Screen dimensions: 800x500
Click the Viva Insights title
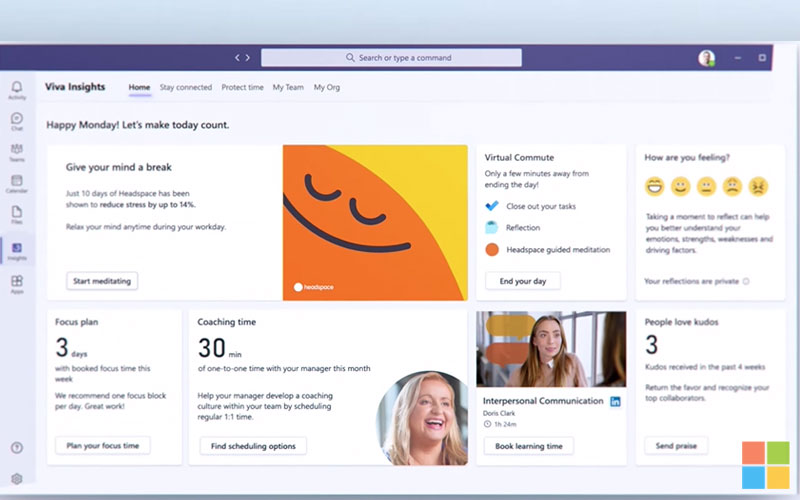(75, 87)
